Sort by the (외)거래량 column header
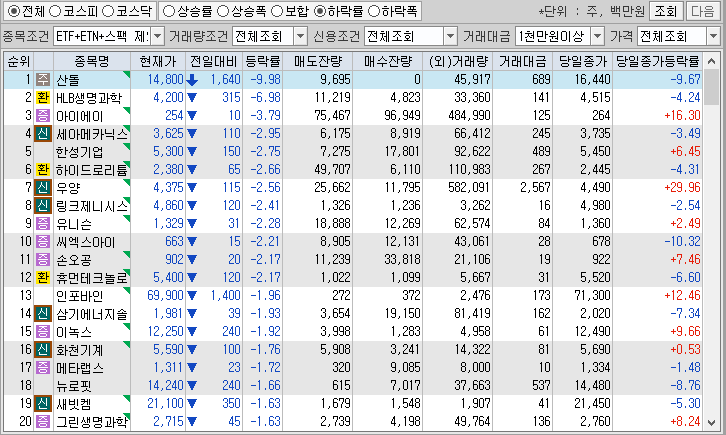 (457, 61)
